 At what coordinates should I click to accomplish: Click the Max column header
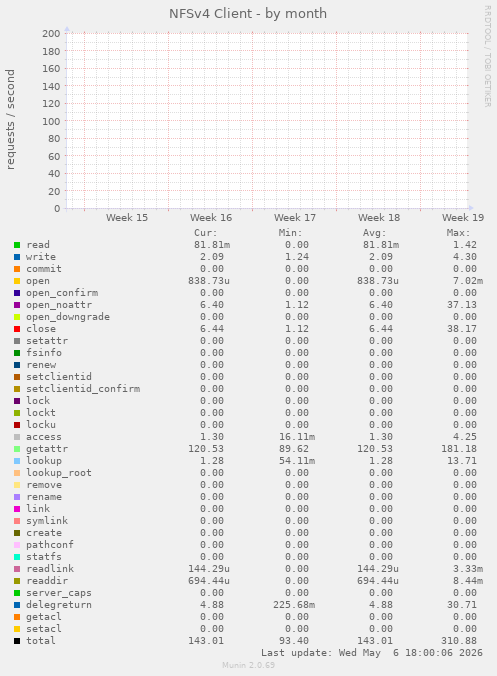tap(458, 233)
